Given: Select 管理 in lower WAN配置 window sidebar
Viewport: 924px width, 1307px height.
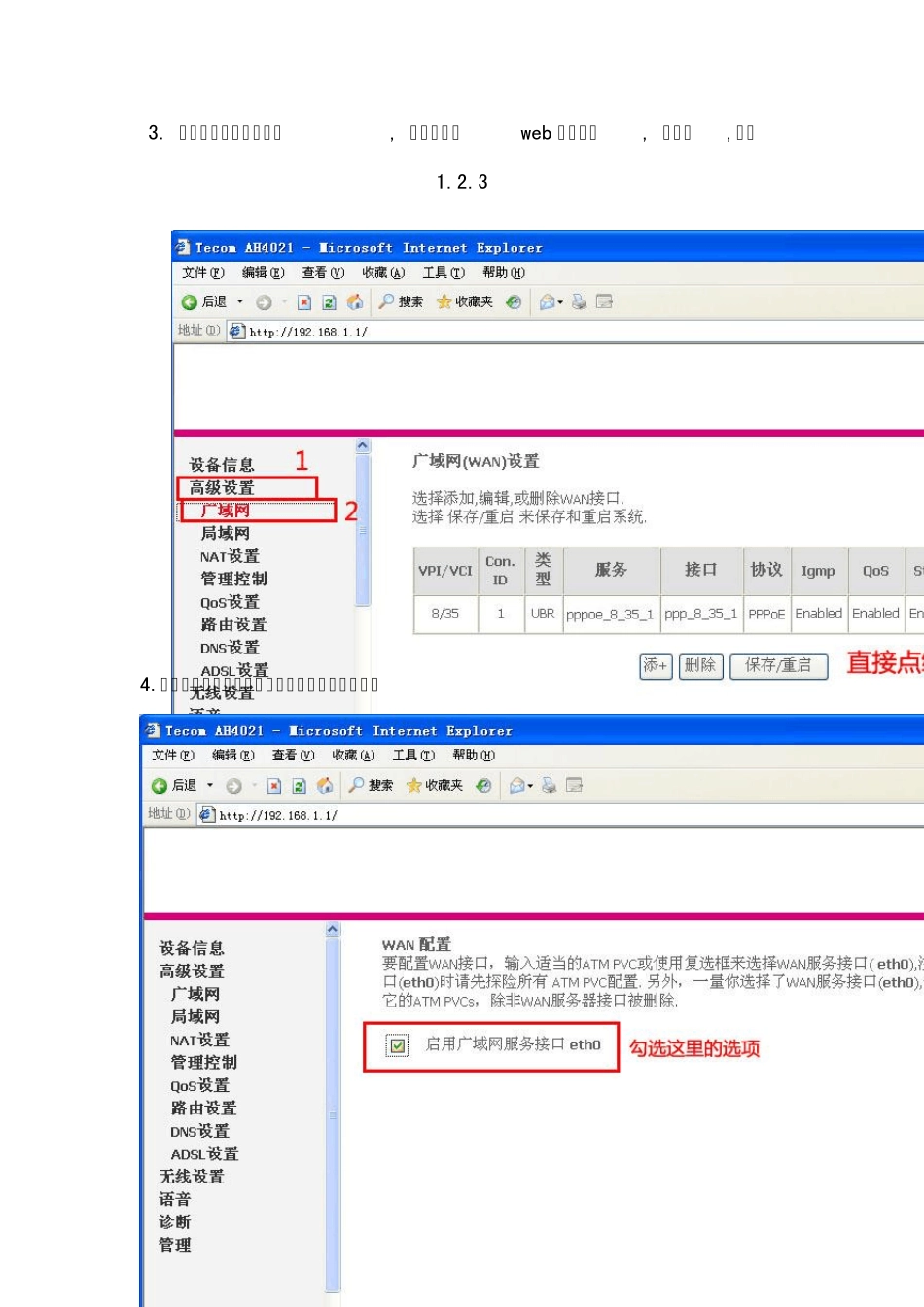Looking at the screenshot, I should (x=175, y=1245).
